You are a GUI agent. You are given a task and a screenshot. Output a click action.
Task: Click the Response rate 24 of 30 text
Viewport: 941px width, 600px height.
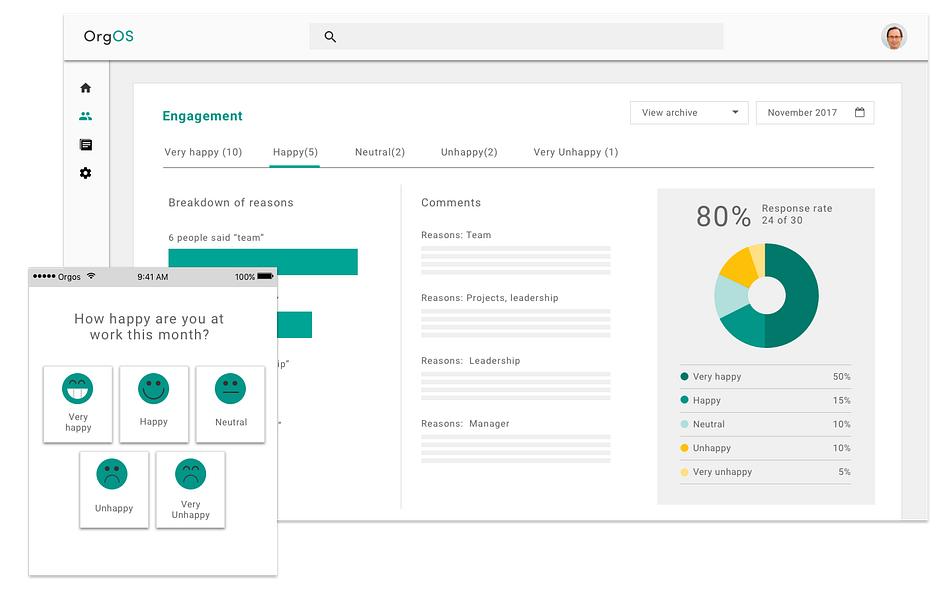pos(797,214)
